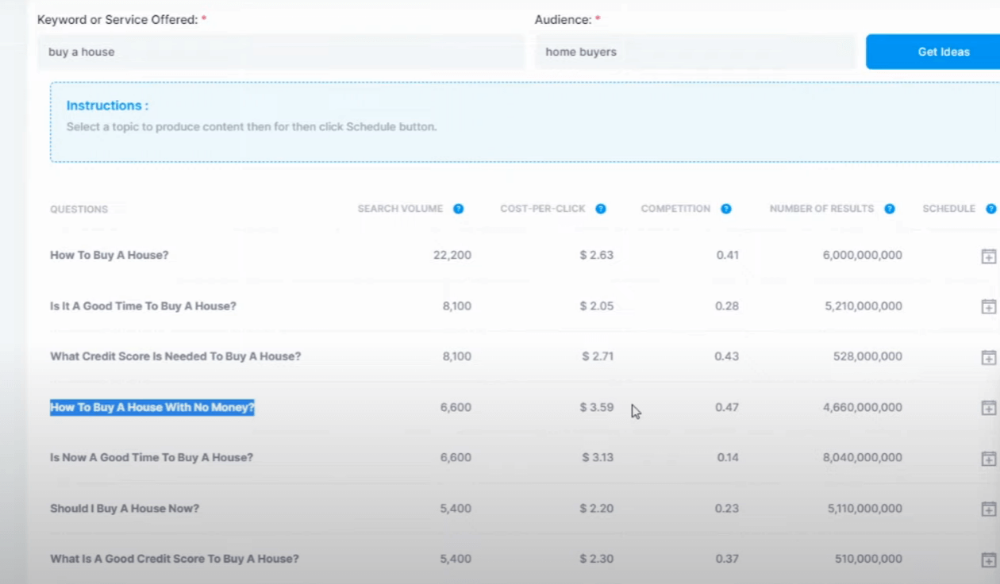1000x584 pixels.
Task: Click the Number of Results column header
Action: pos(821,208)
